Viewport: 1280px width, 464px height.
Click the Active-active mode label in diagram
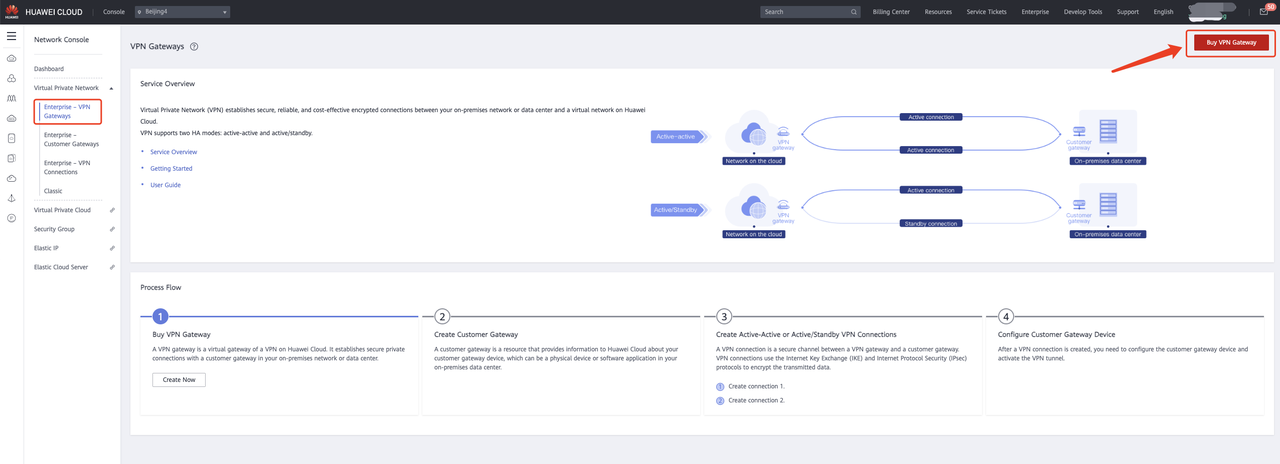tap(678, 136)
